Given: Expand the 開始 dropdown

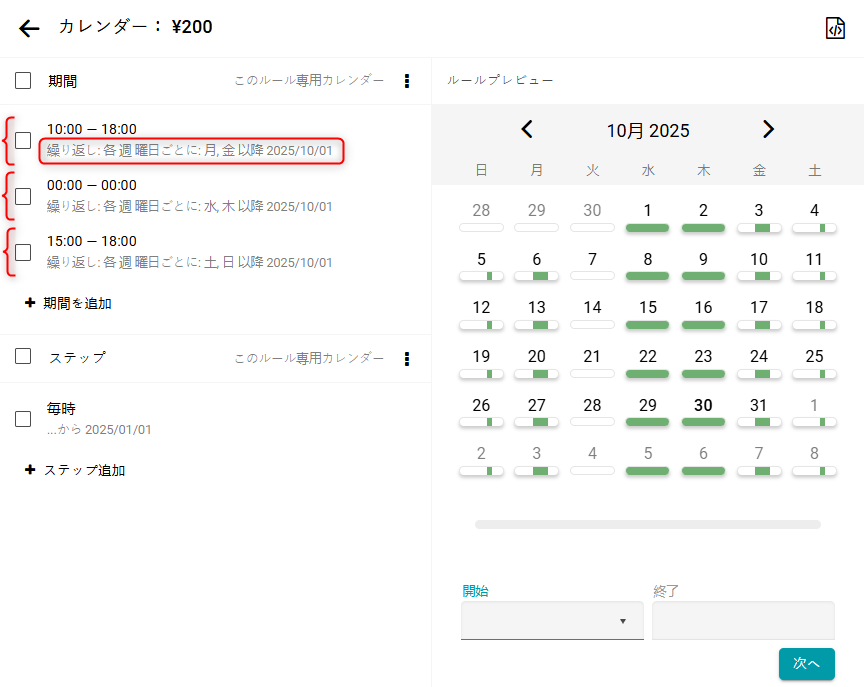Looking at the screenshot, I should (x=552, y=621).
